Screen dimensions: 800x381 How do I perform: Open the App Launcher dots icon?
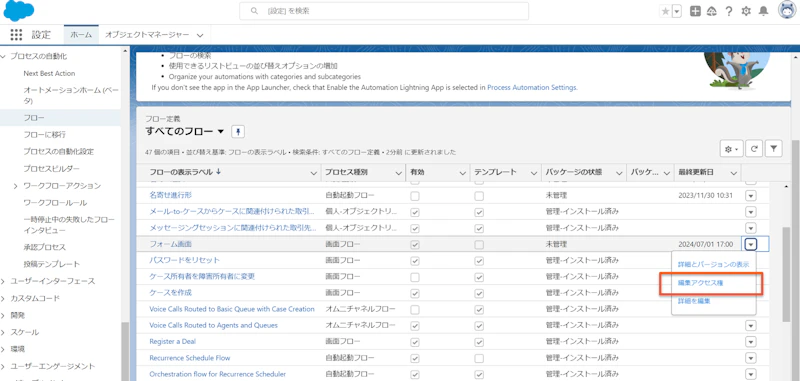tap(16, 35)
